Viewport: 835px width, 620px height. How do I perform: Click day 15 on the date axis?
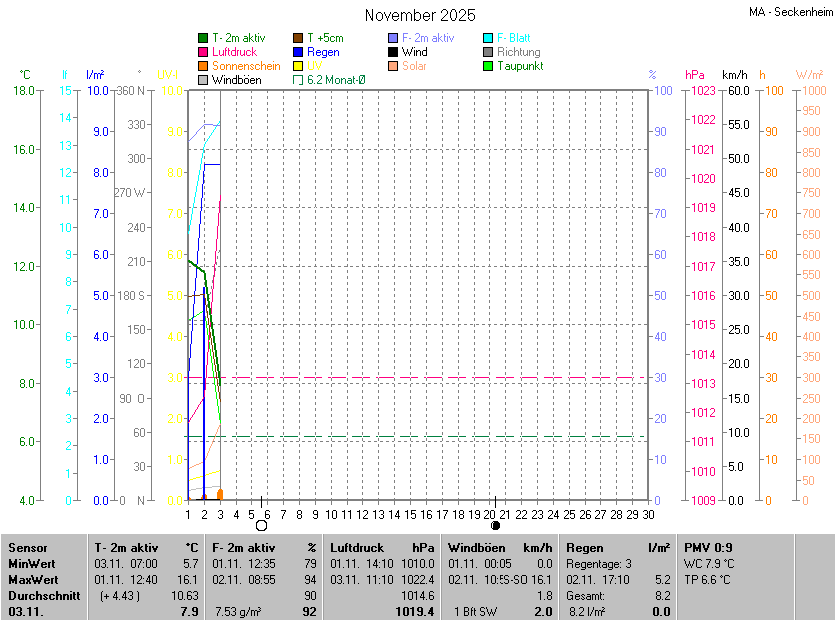tap(410, 514)
